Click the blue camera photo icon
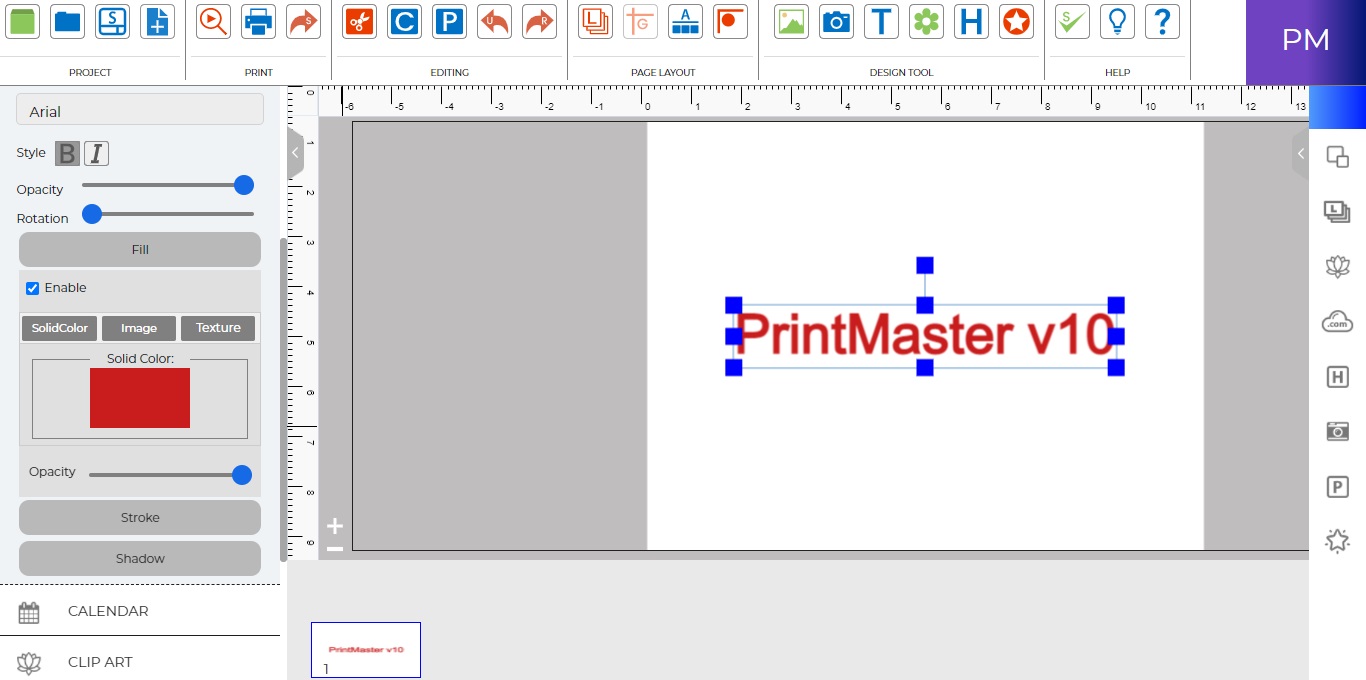Viewport: 1366px width, 680px height. (836, 21)
